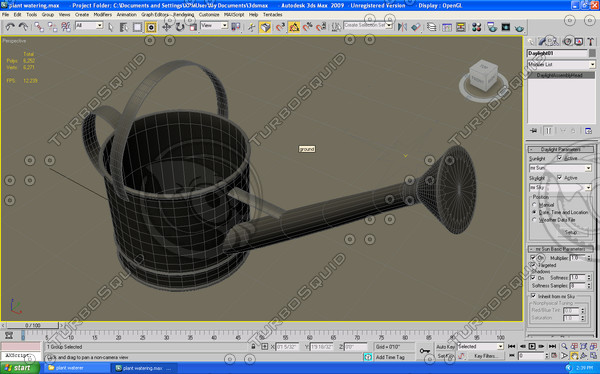Toggle the Shadows On checkbox
The height and width of the screenshot is (374, 600).
tap(533, 278)
